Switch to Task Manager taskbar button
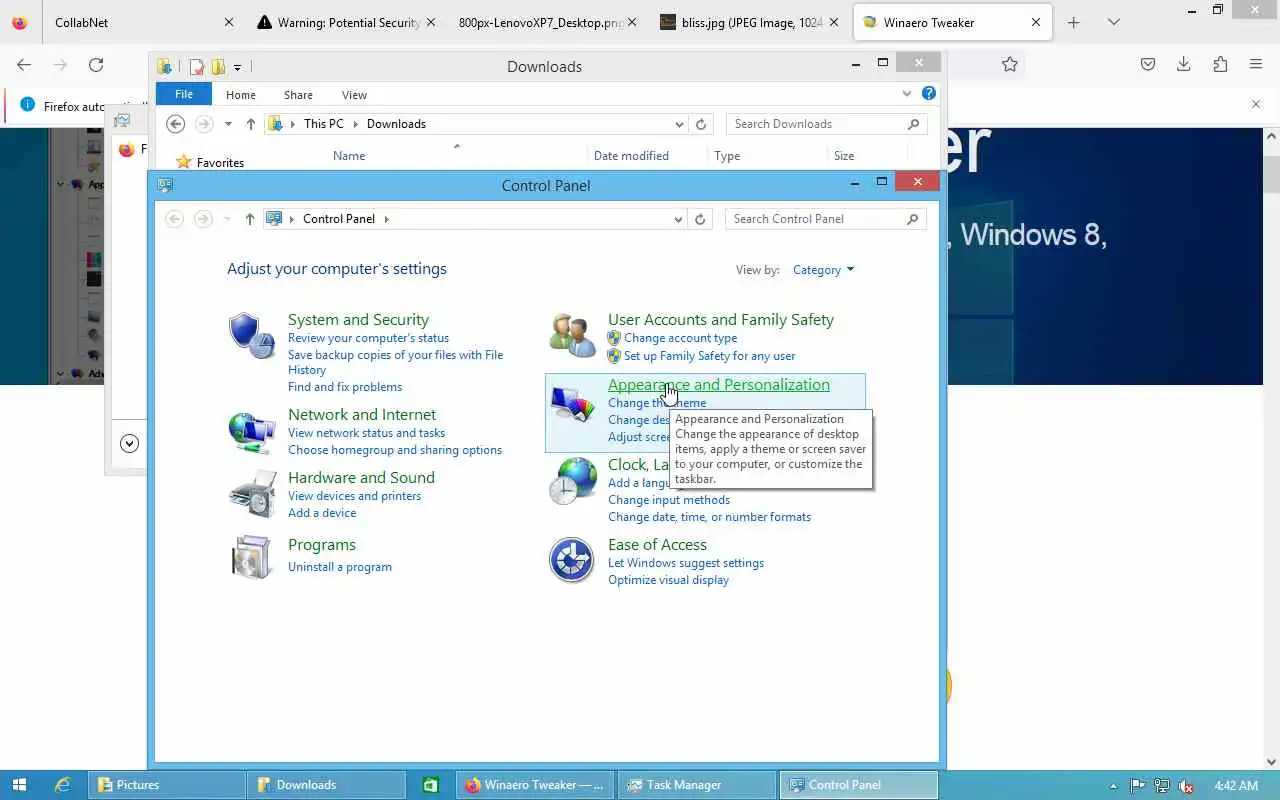 pos(697,785)
